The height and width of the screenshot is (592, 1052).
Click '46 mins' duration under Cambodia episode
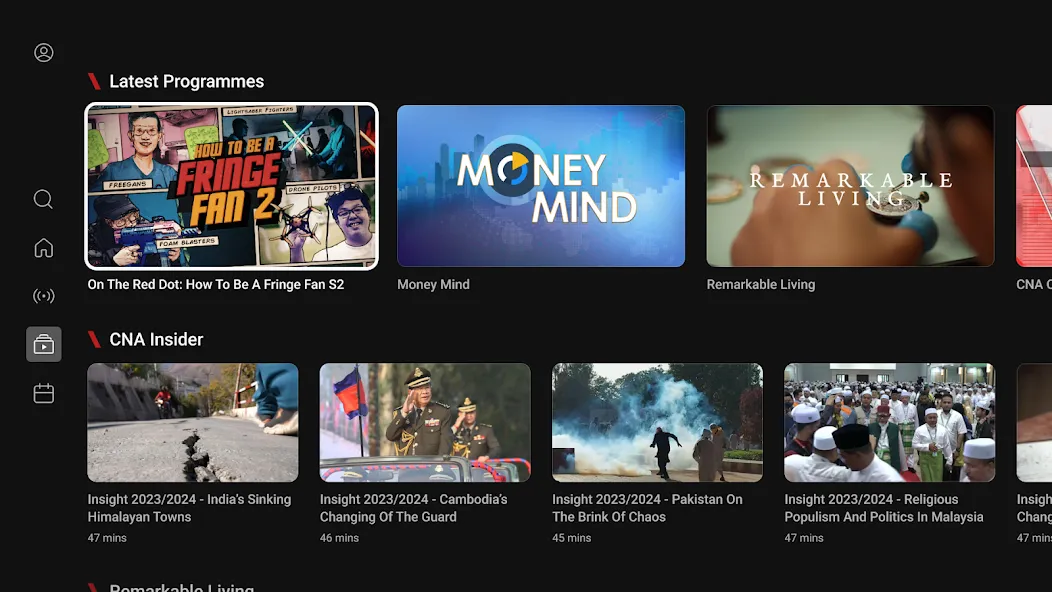(x=339, y=538)
